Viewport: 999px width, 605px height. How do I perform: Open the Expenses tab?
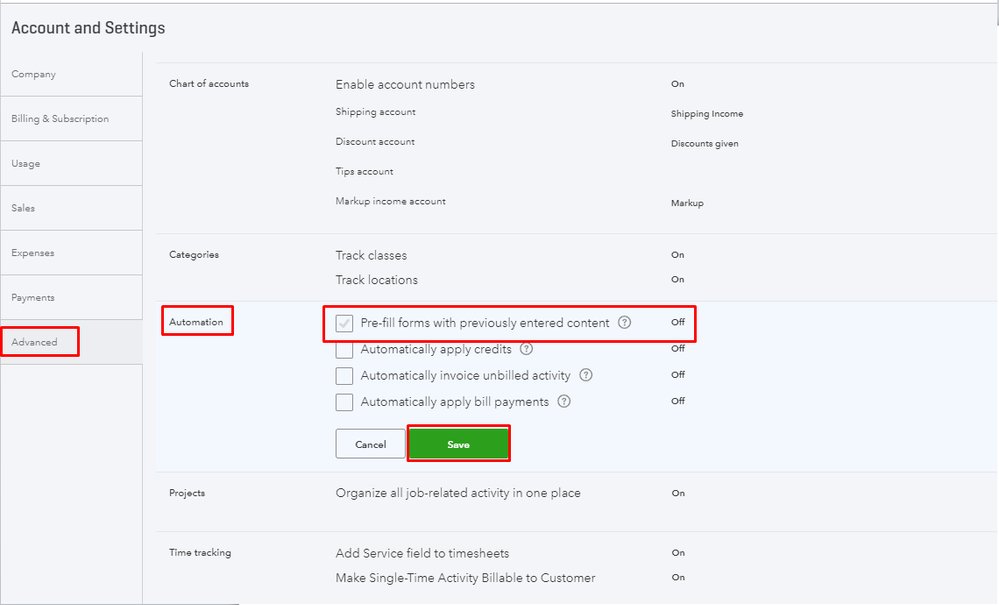(x=33, y=253)
